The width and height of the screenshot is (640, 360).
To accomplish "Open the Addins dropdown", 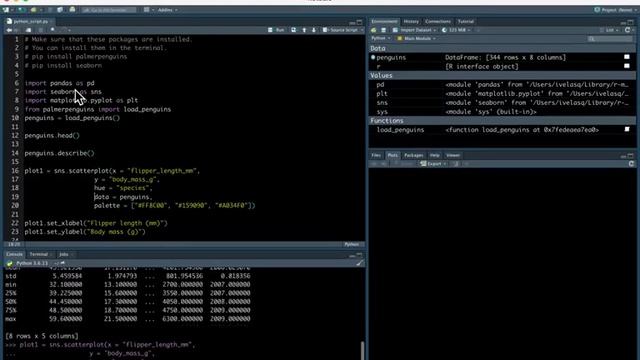I will 168,10.
